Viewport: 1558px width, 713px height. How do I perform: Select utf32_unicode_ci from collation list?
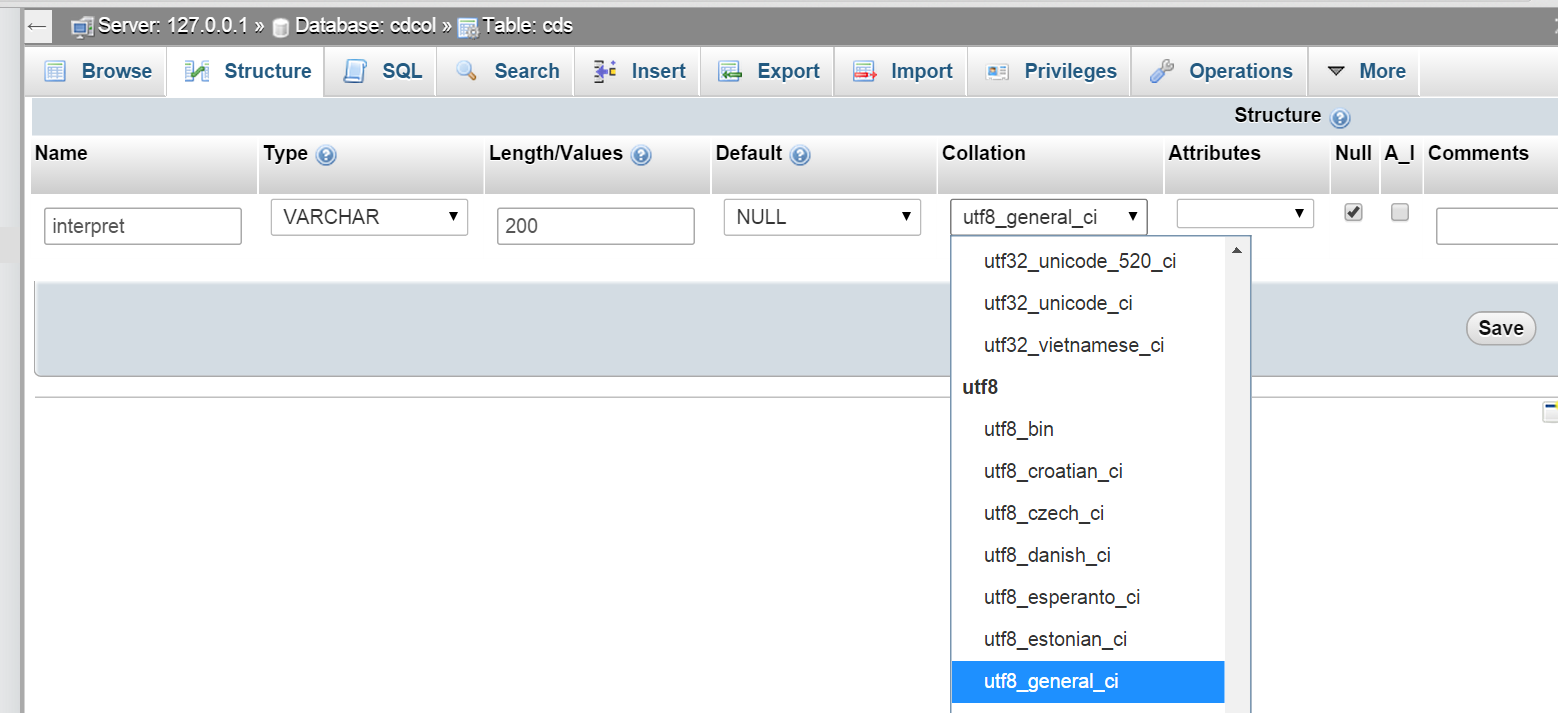[x=1088, y=303]
